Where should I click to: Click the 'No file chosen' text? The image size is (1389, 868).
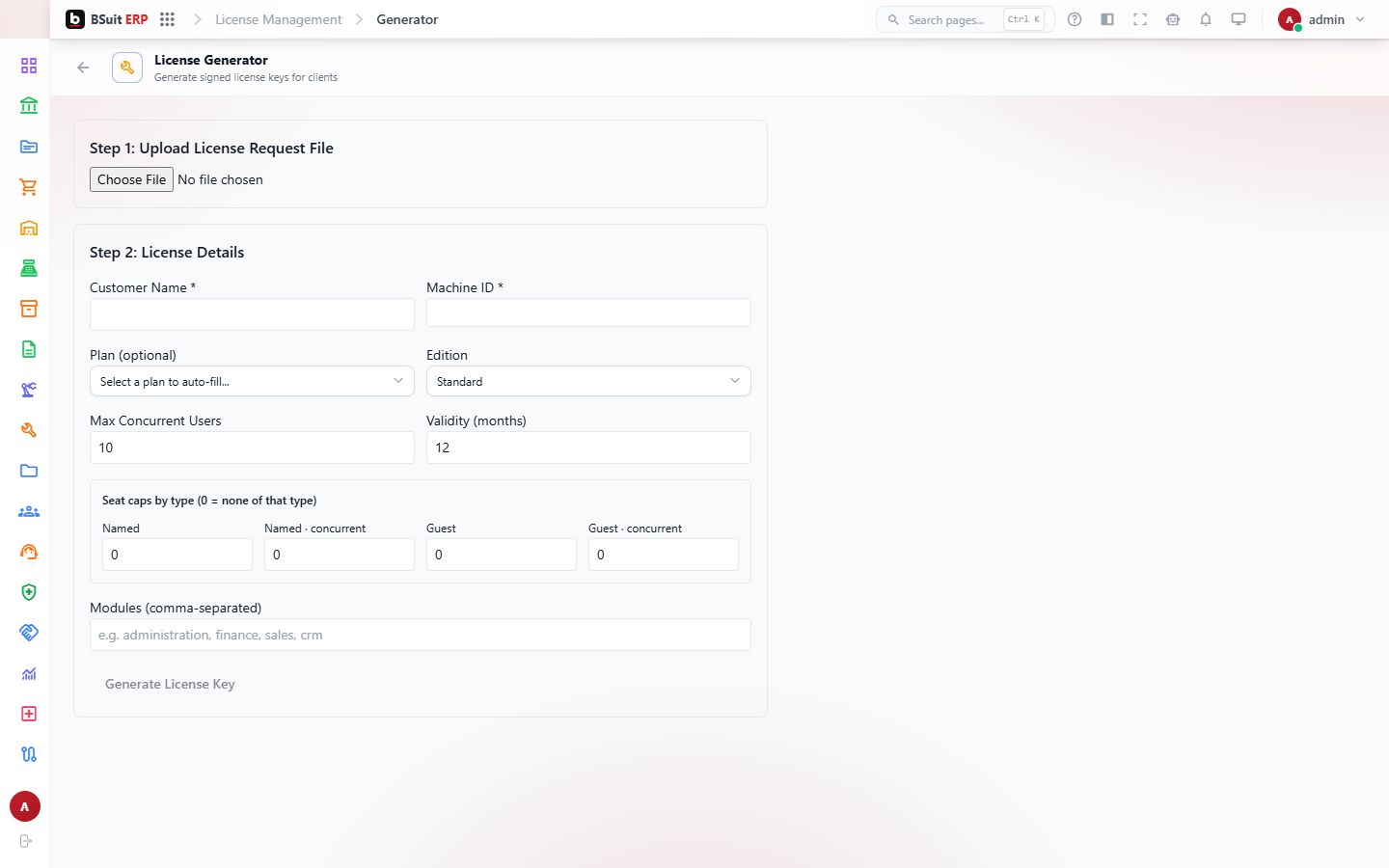pos(220,179)
